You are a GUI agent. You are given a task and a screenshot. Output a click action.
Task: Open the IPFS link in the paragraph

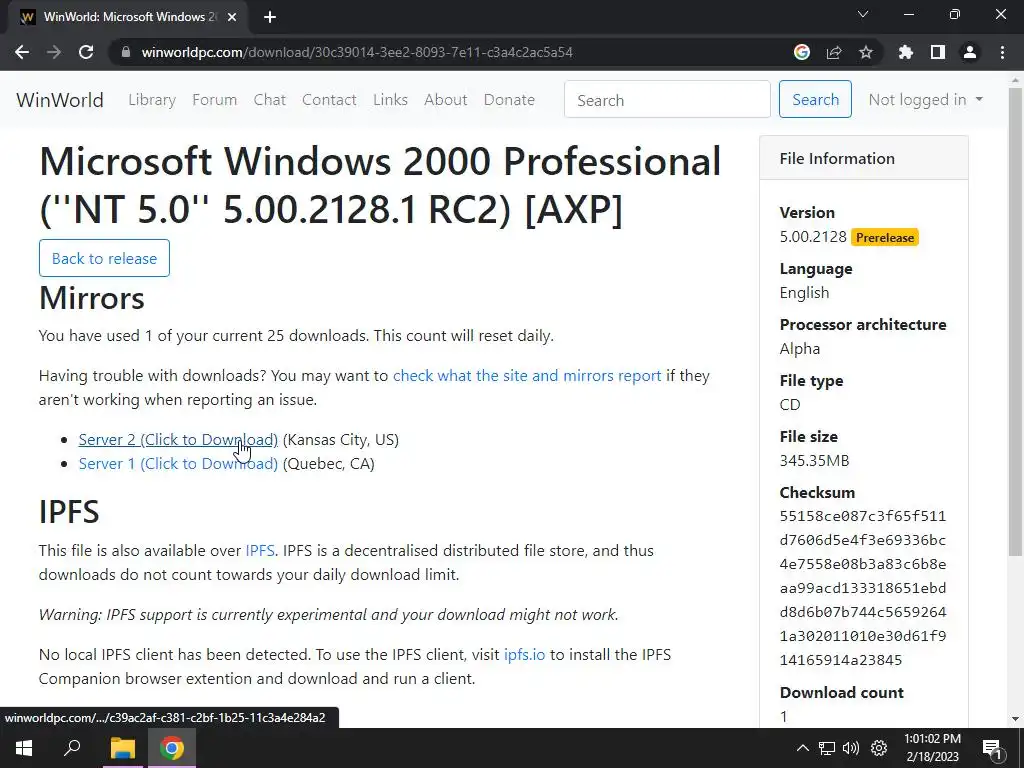(x=260, y=551)
